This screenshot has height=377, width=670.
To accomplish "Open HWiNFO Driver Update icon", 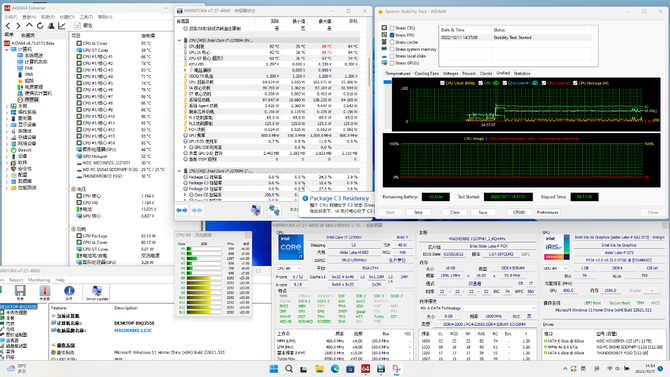I will pos(97,293).
